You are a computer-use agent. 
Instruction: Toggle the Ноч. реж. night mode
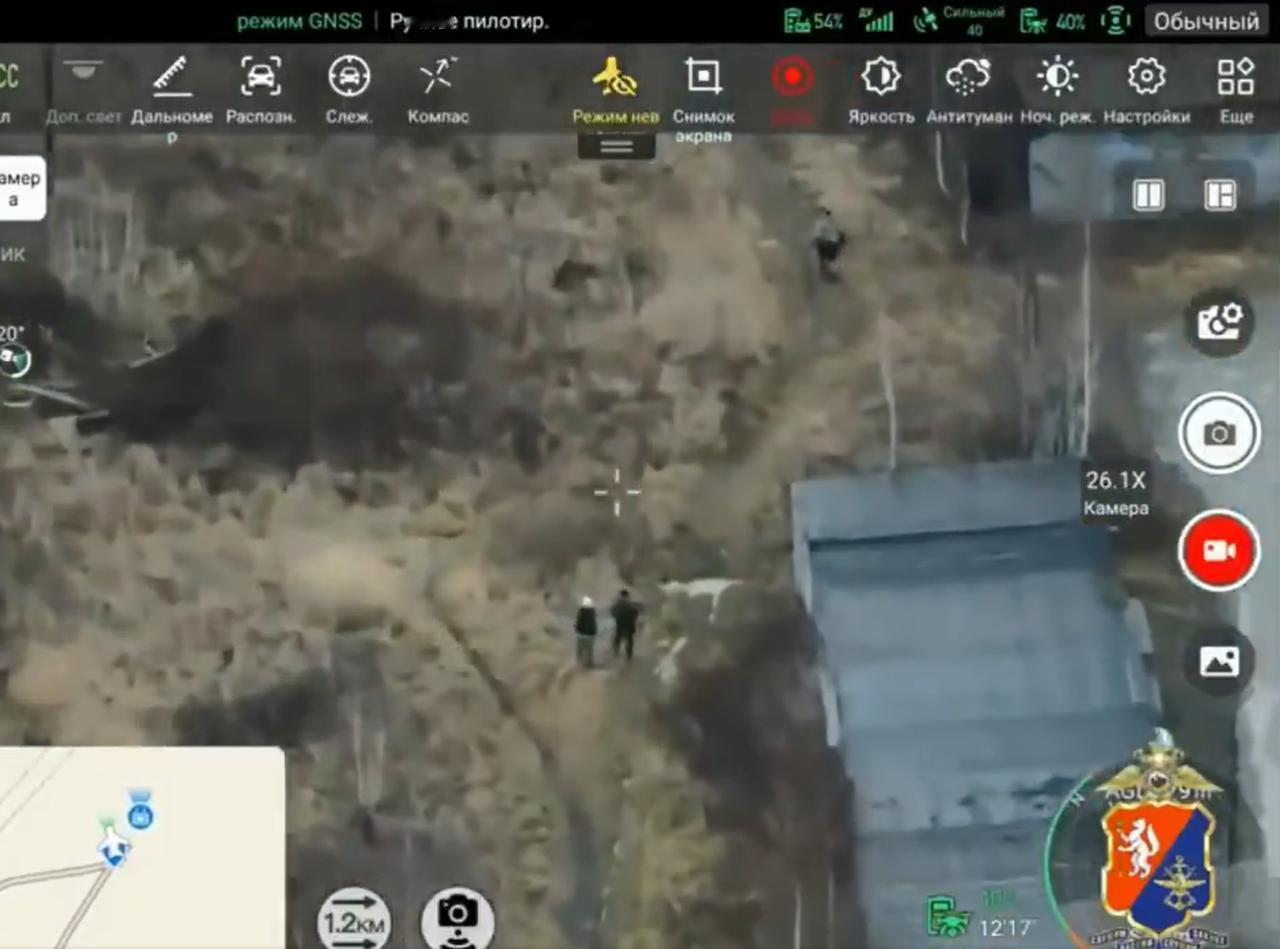[1057, 90]
